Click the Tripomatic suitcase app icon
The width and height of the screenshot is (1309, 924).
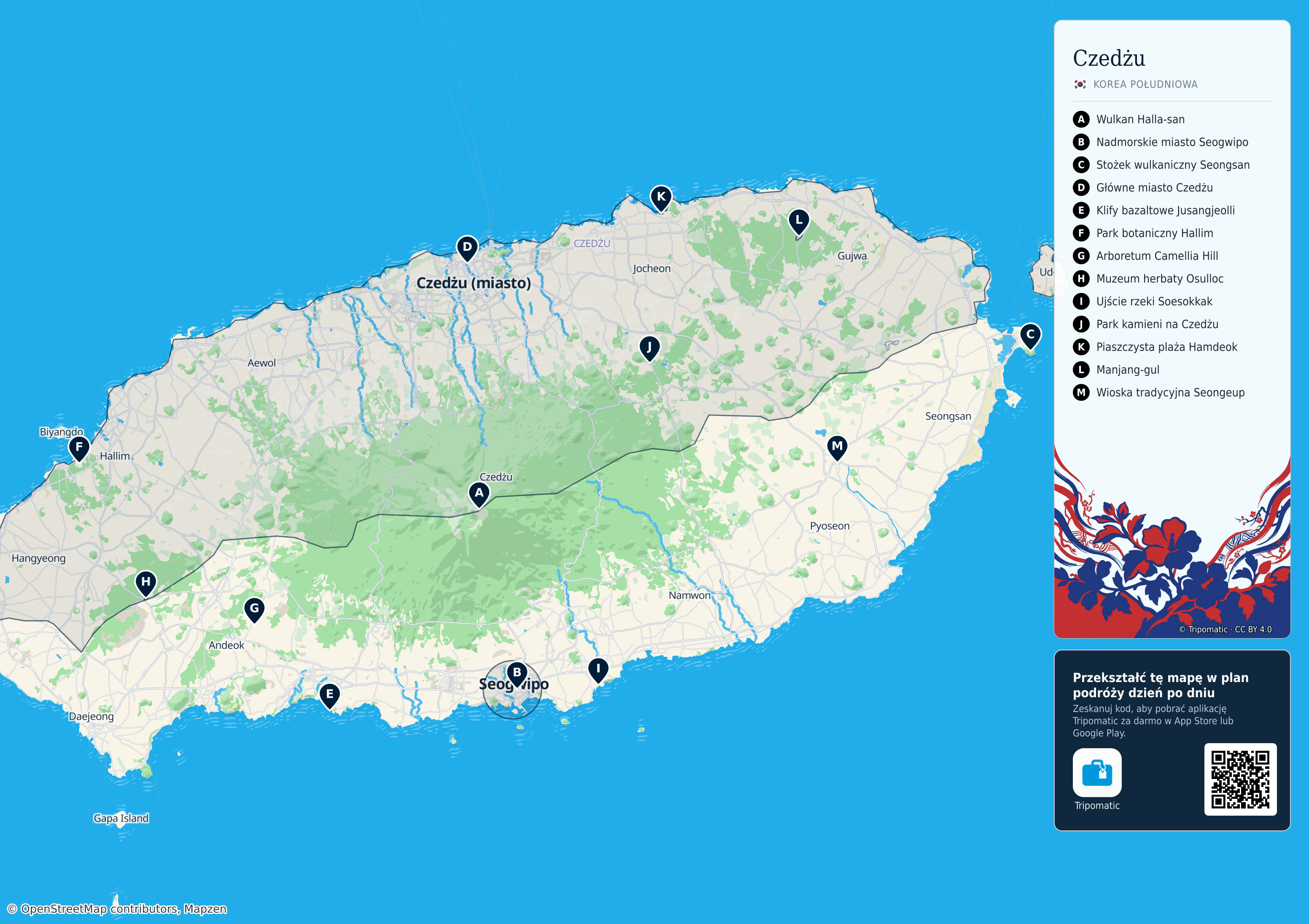pyautogui.click(x=1096, y=772)
